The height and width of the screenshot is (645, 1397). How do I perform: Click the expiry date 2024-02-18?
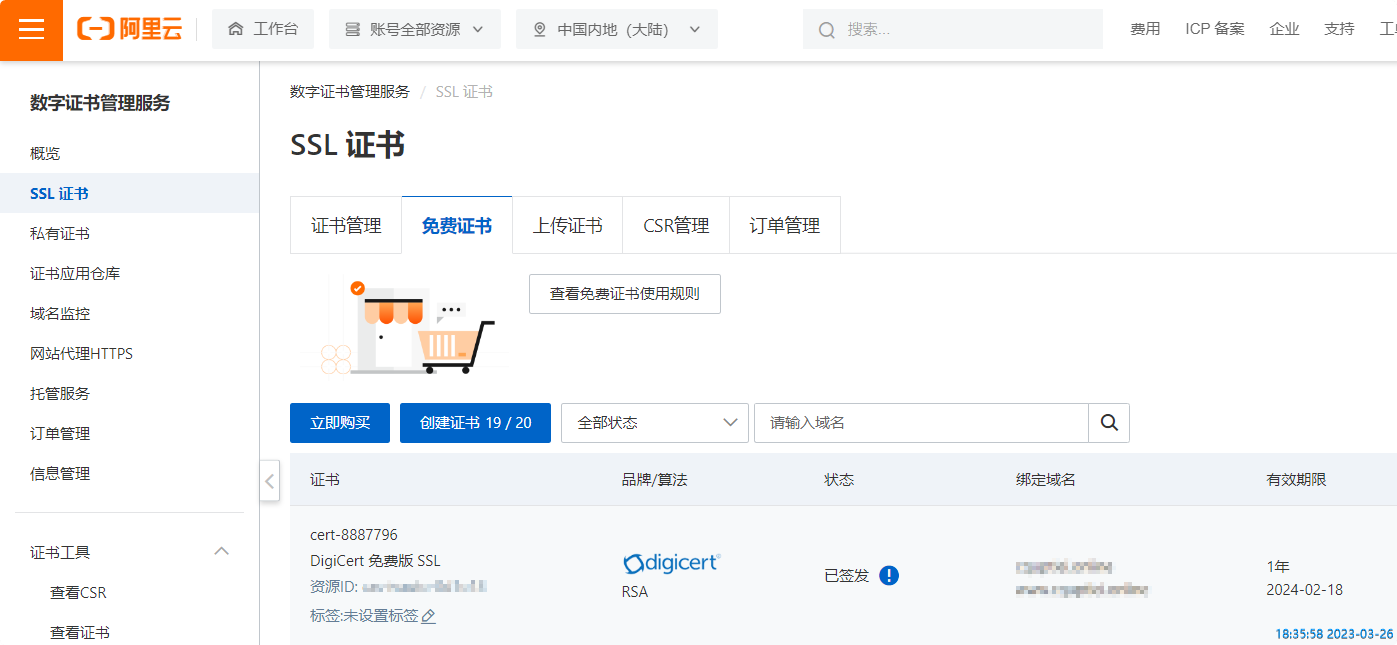(x=1304, y=589)
